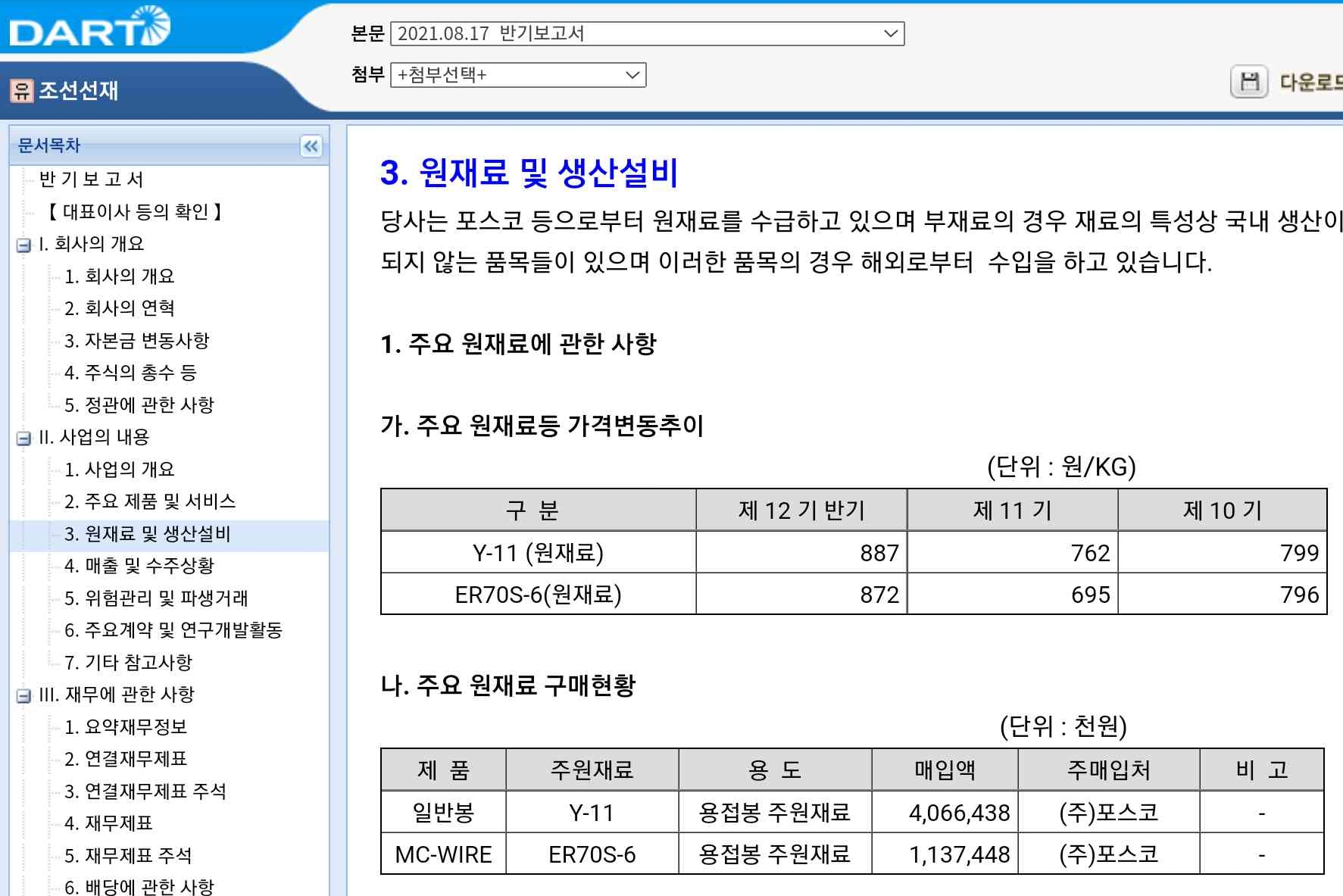Click the value 695 cell
1343x896 pixels.
(x=1012, y=595)
